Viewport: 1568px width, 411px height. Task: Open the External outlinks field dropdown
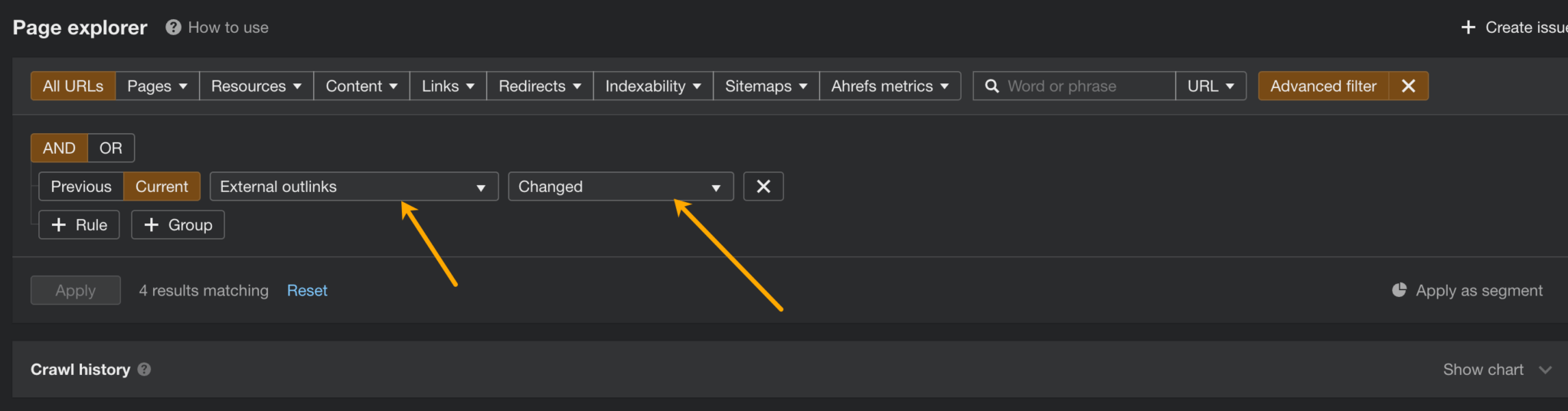click(354, 187)
